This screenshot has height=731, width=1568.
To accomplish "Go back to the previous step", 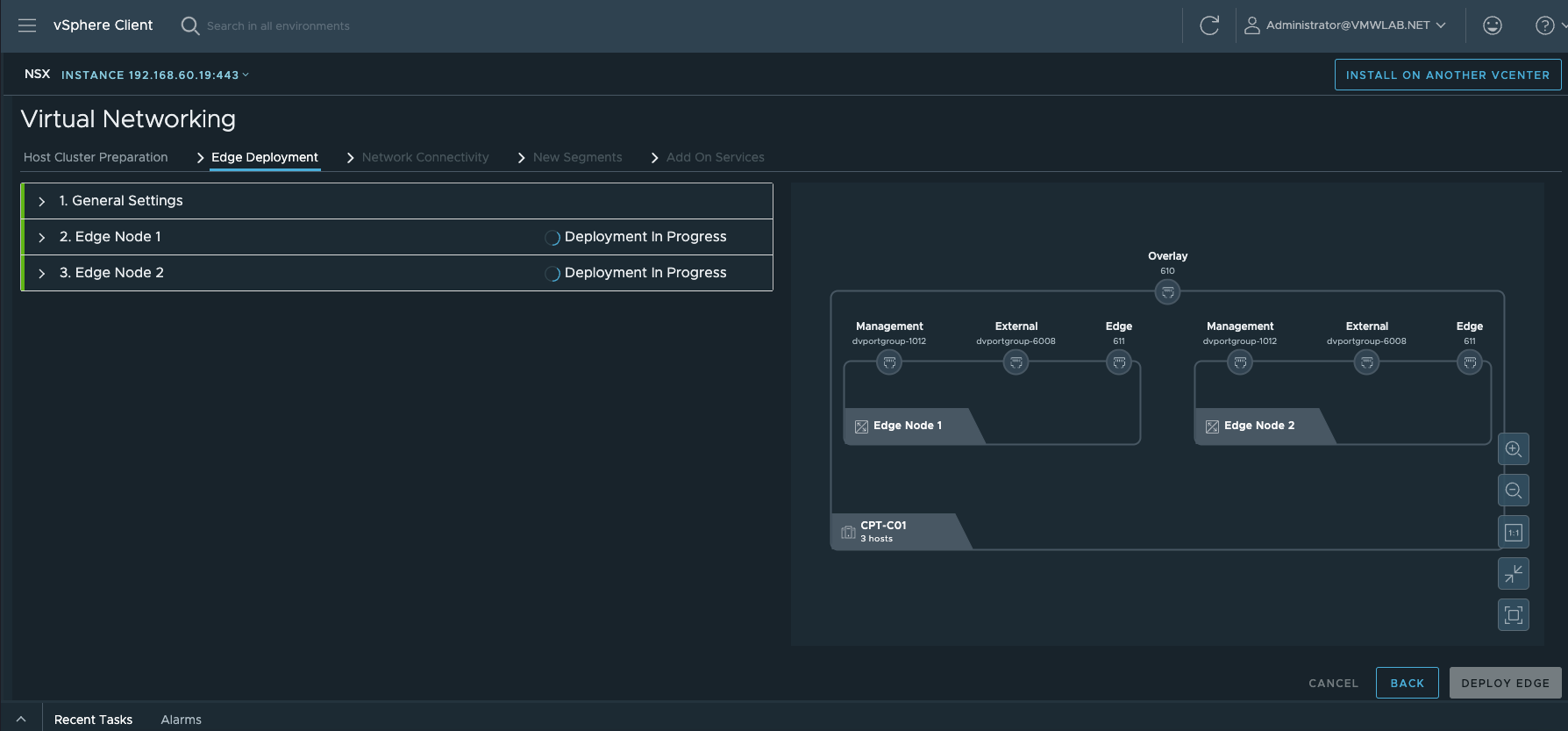I will pos(1408,683).
